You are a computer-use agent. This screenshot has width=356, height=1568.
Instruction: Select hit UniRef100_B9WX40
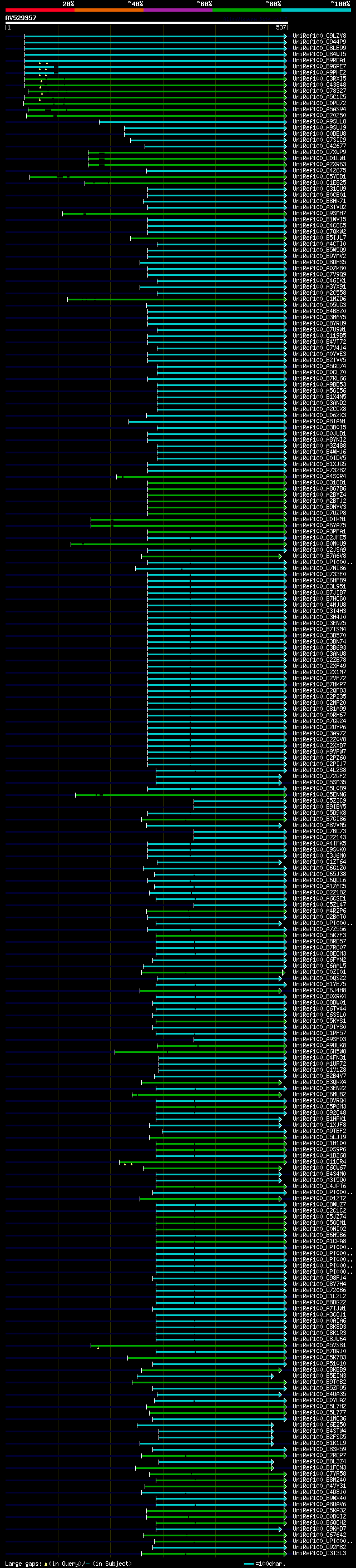[x=319, y=1498]
